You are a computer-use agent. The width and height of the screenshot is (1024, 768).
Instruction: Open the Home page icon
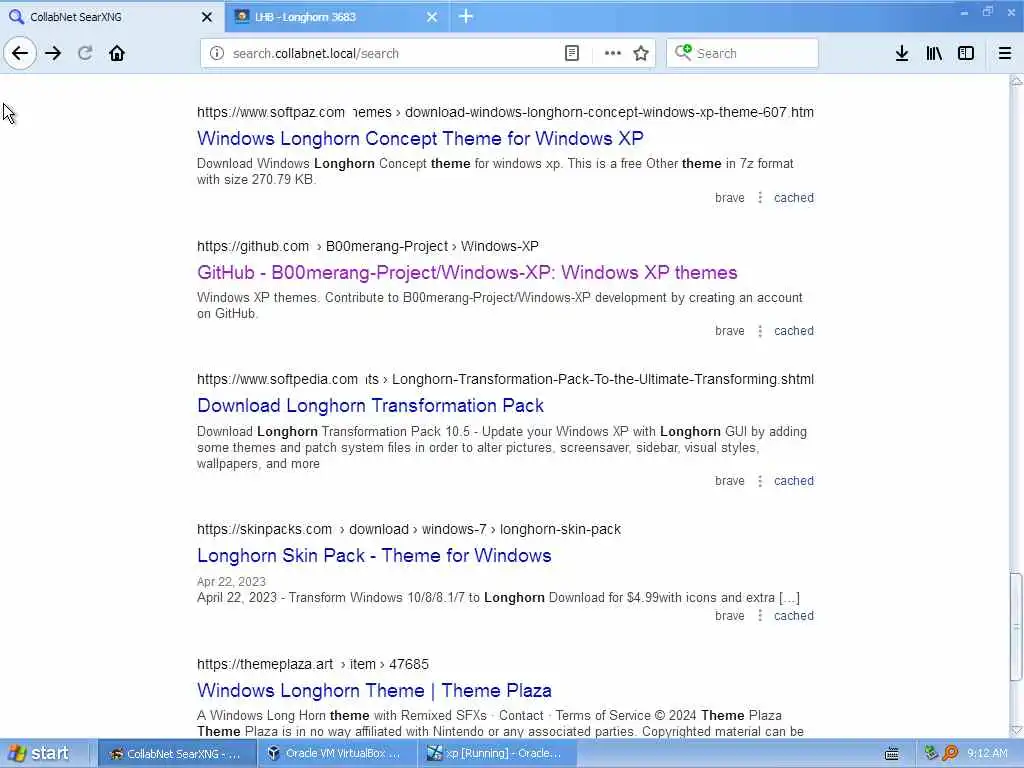(x=117, y=53)
